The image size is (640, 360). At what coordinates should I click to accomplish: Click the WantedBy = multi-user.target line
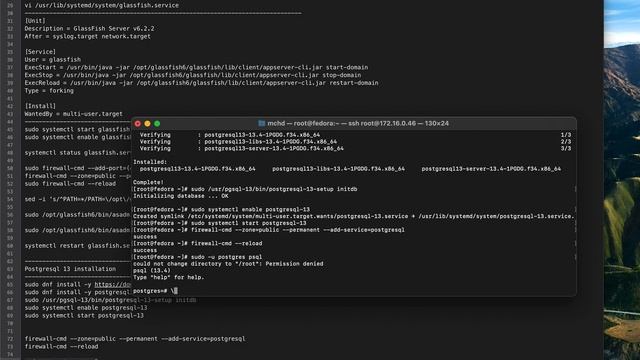[x=73, y=114]
